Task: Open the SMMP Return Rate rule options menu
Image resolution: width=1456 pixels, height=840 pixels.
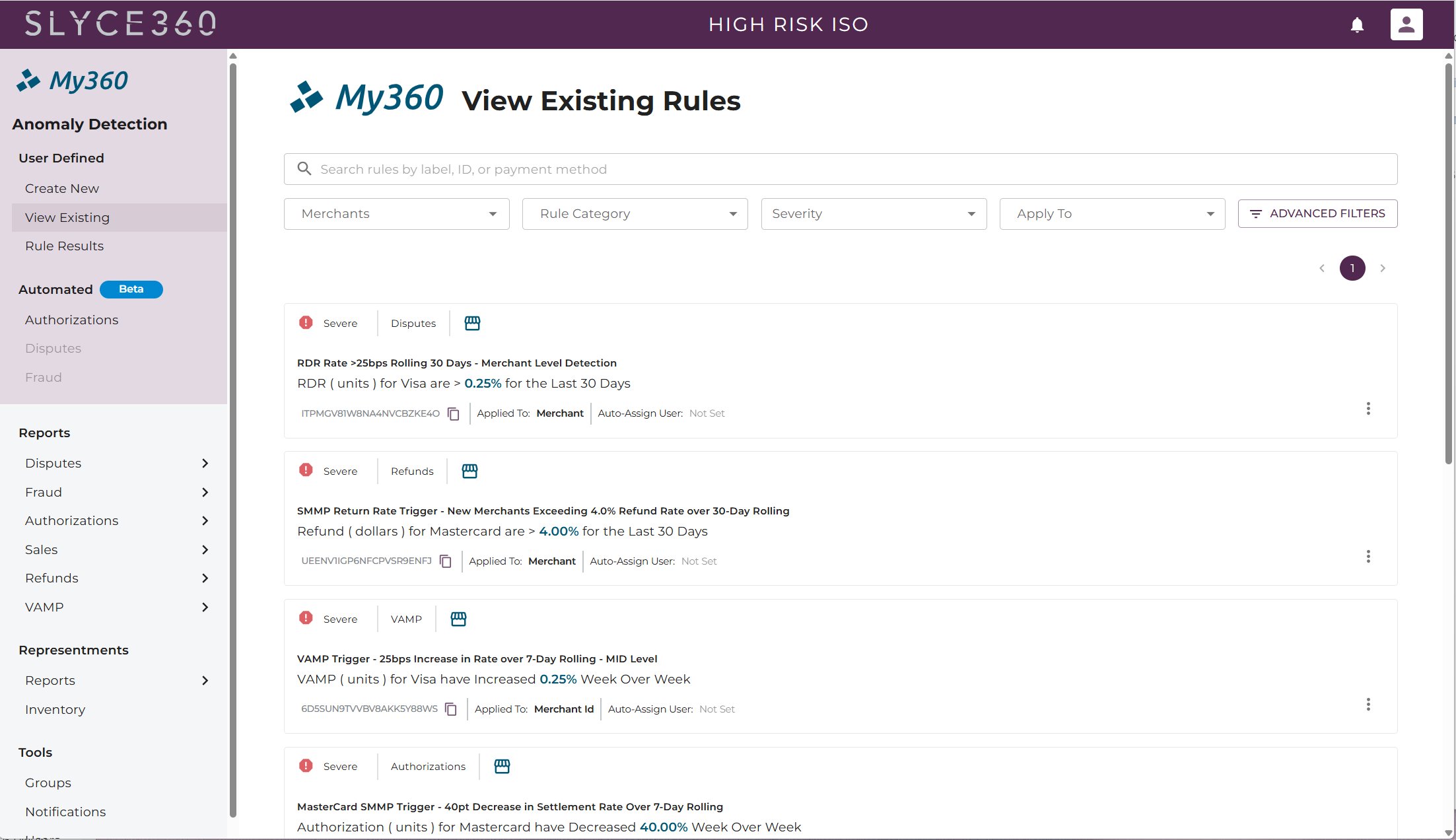Action: [x=1368, y=557]
